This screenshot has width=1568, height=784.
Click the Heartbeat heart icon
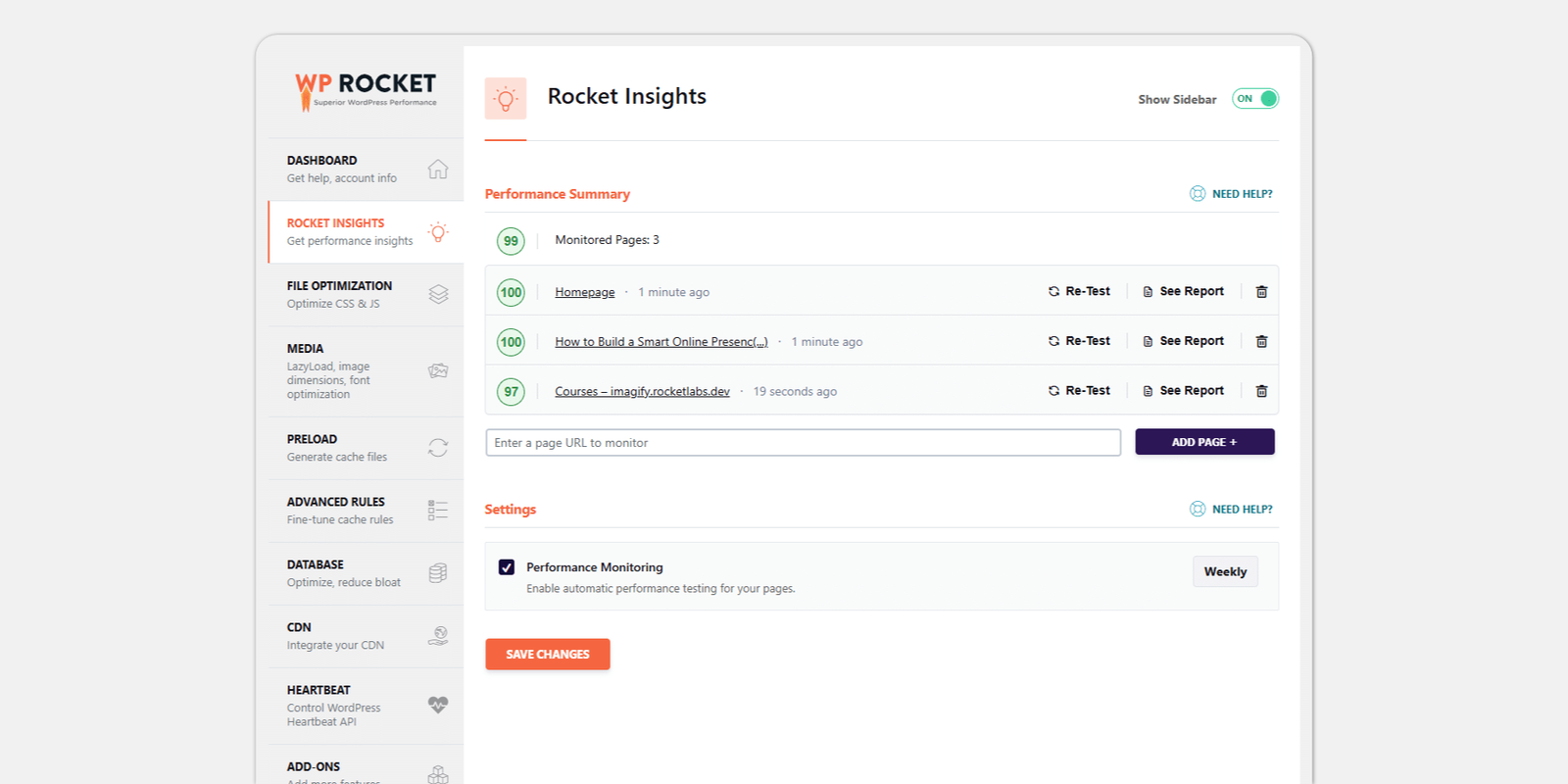point(438,705)
